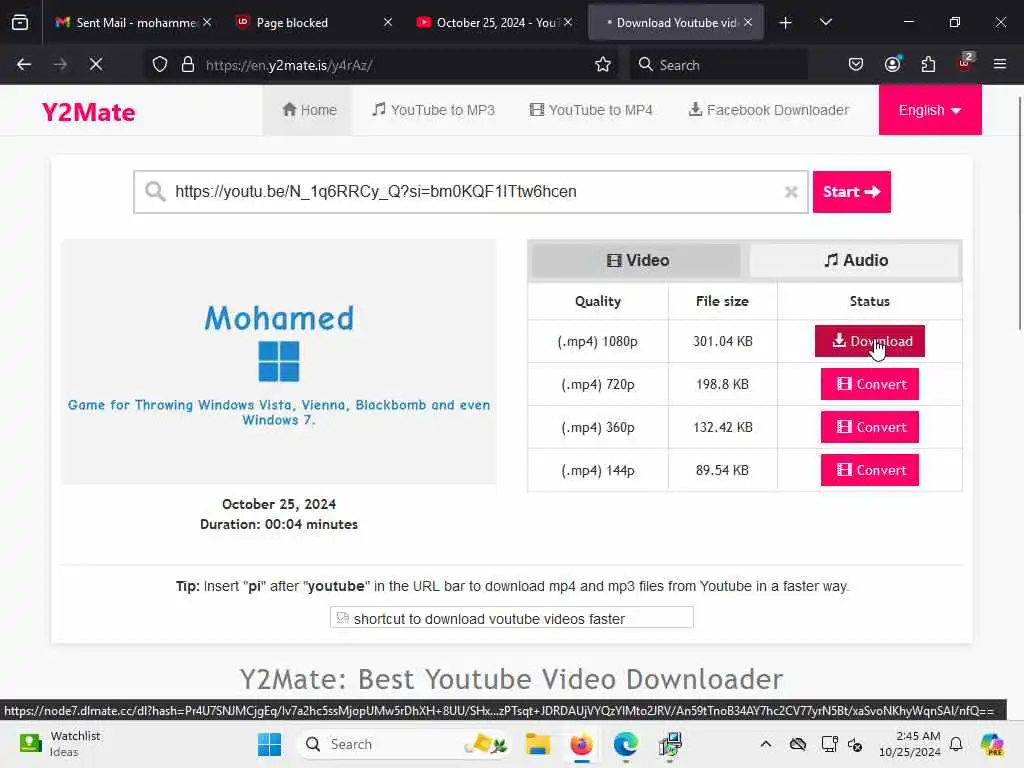Open Facebook Downloader page
This screenshot has height=768, width=1024.
769,110
